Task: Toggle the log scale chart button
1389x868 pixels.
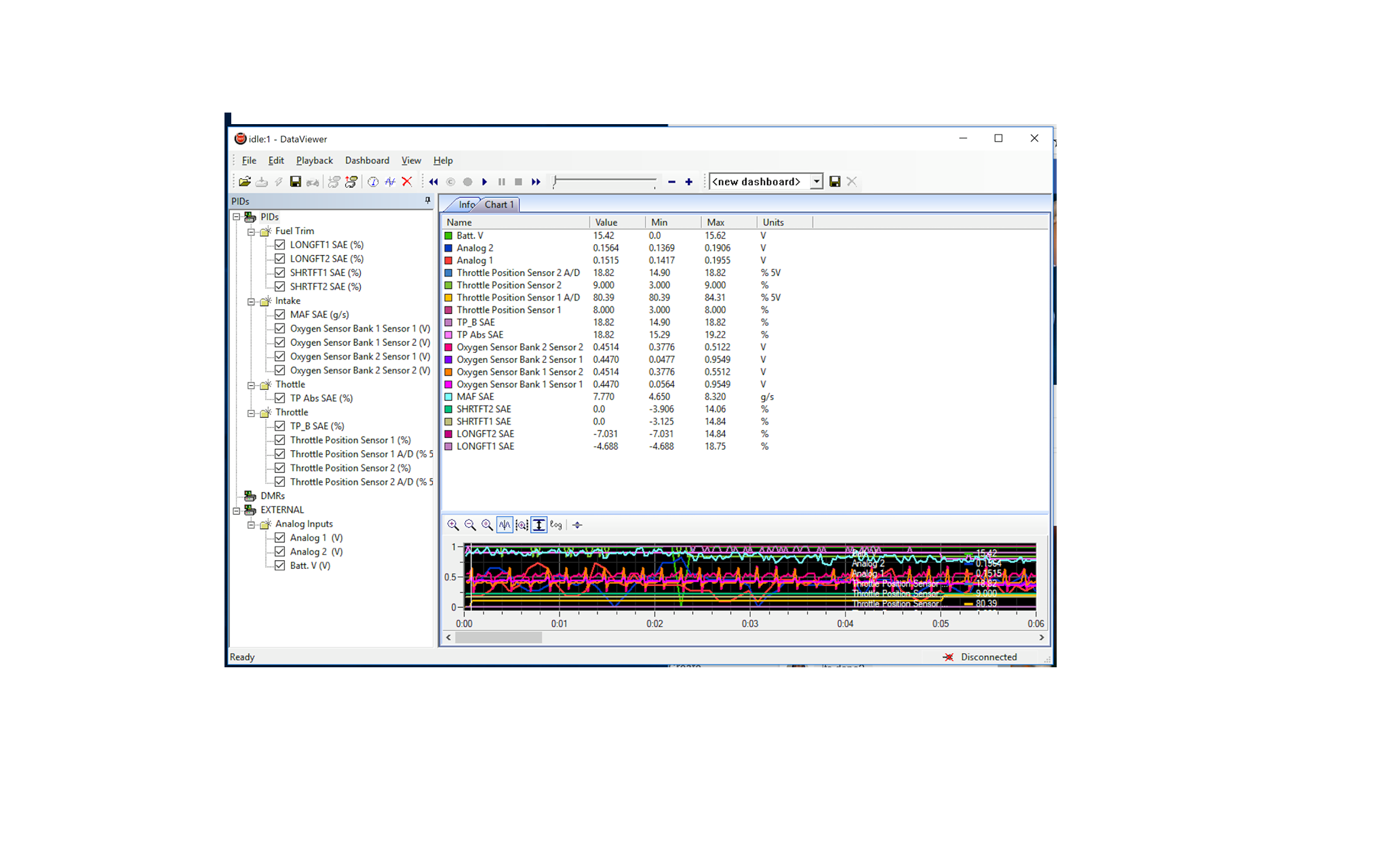Action: 556,525
